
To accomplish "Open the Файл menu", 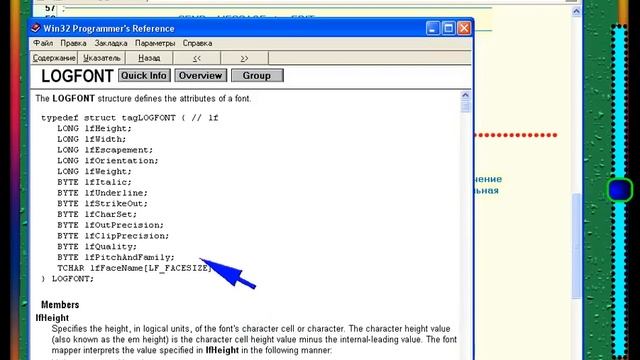I will pyautogui.click(x=43, y=43).
